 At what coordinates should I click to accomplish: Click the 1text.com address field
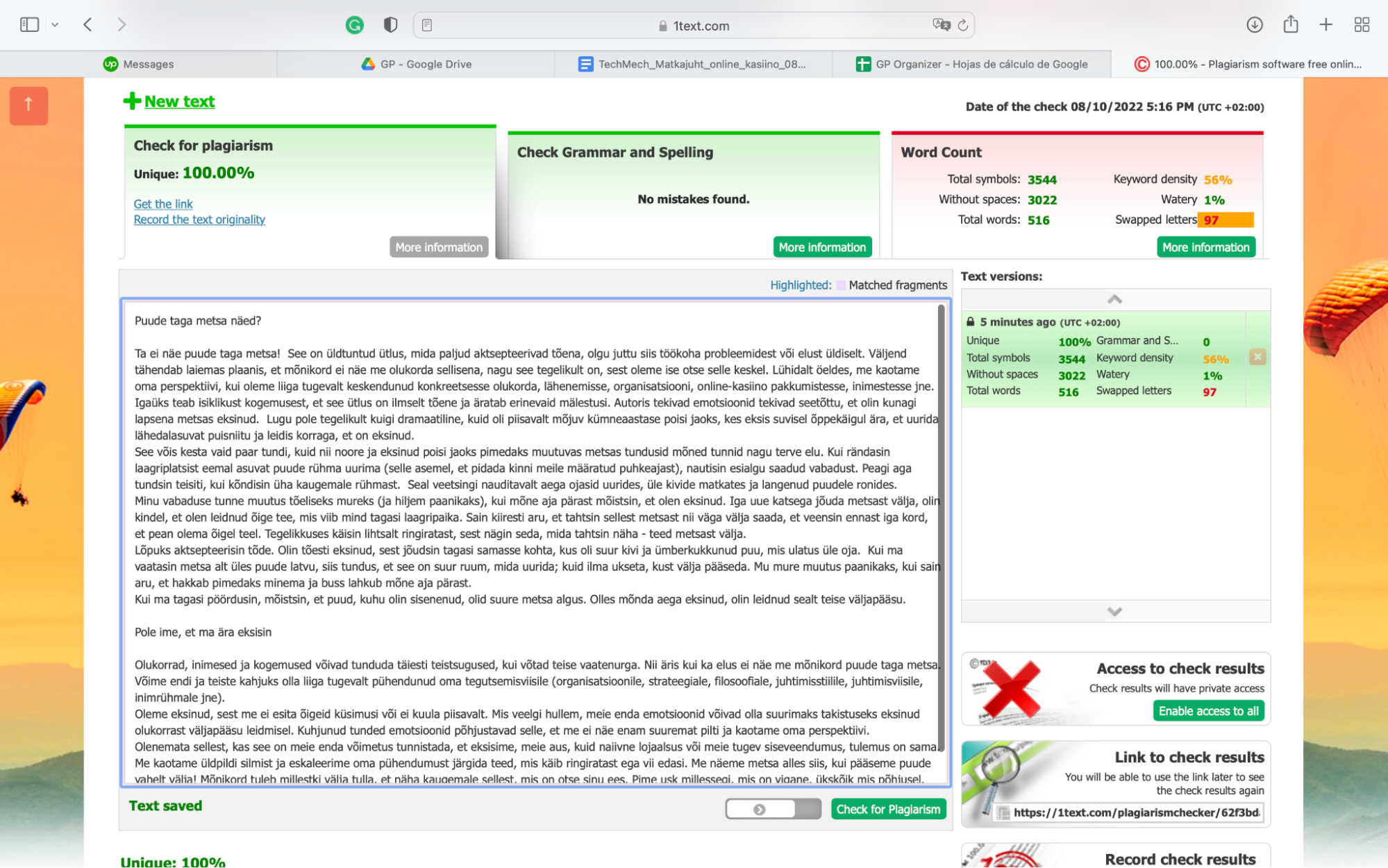coord(694,26)
